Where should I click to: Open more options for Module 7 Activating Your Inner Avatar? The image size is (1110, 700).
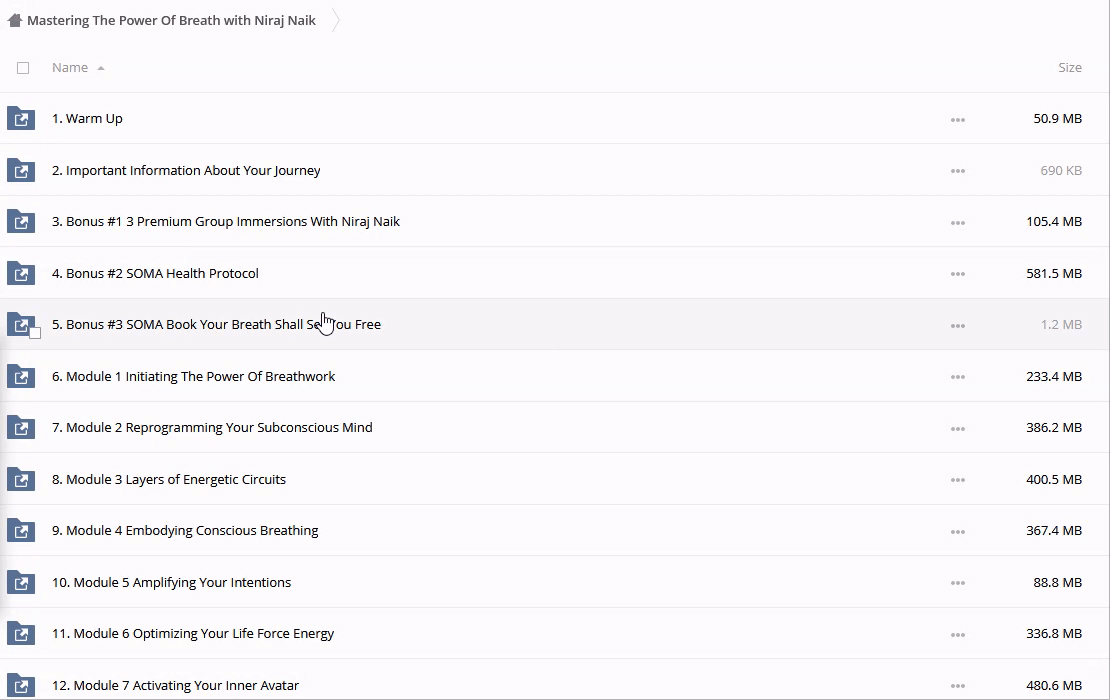coord(957,686)
